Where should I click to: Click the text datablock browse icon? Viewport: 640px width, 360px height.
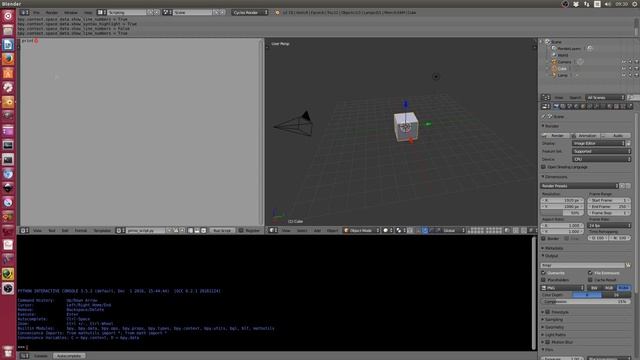(x=120, y=231)
